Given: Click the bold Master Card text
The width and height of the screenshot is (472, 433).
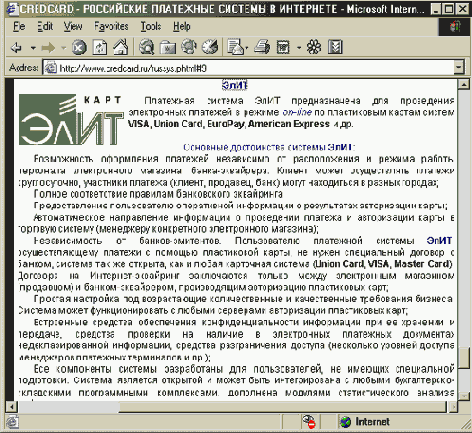Looking at the screenshot, I should [x=423, y=264].
